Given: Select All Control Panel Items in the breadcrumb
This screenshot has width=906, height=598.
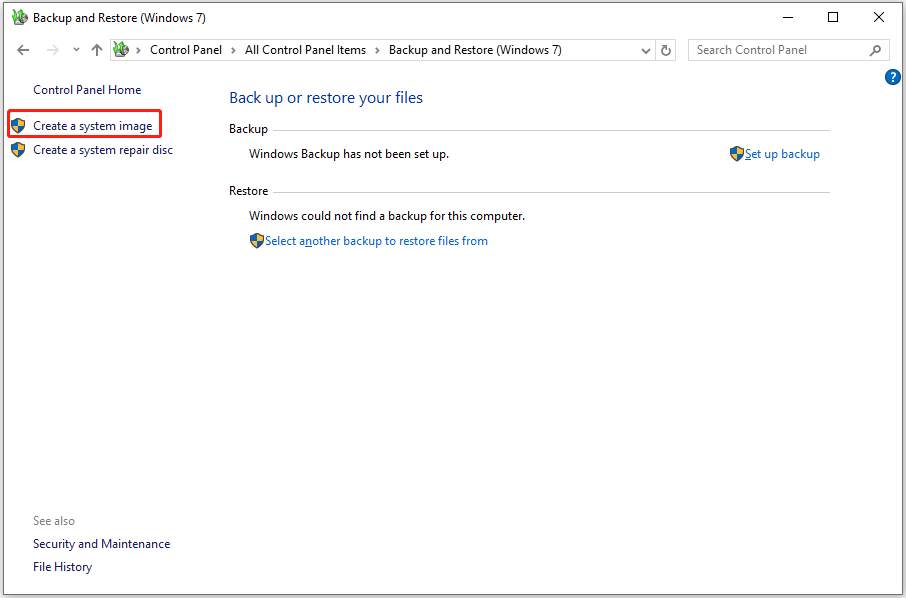Looking at the screenshot, I should coord(305,49).
